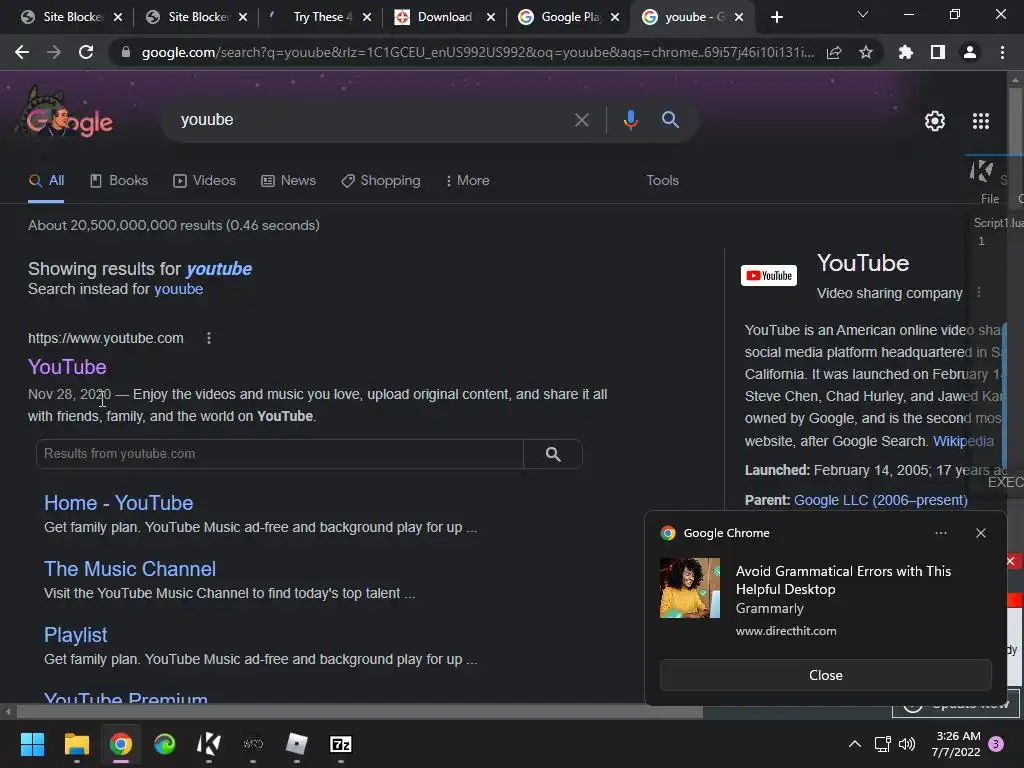This screenshot has width=1024, height=768.
Task: Open Windows Start menu
Action: (x=32, y=744)
